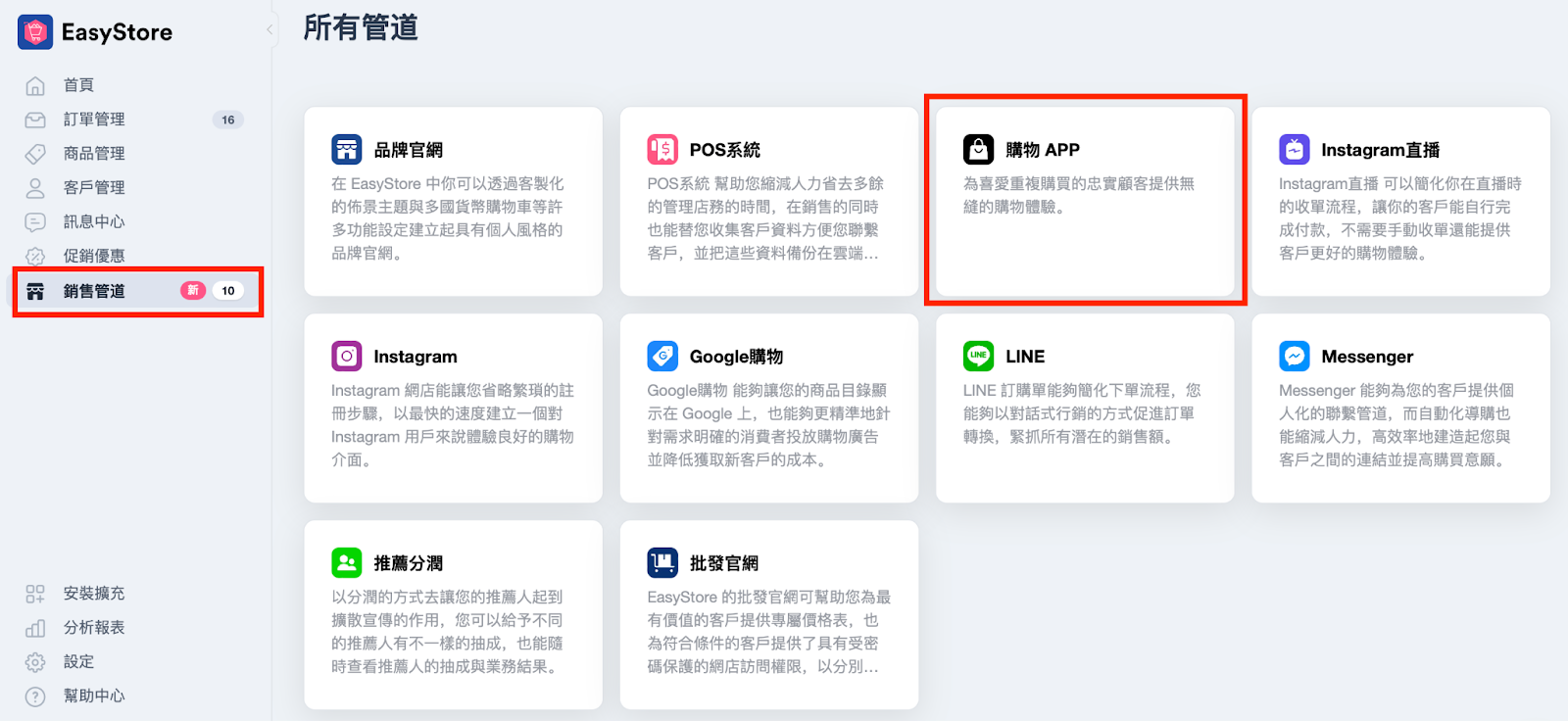Click the Instagram直播 icon
1568x721 pixels.
[x=1295, y=150]
